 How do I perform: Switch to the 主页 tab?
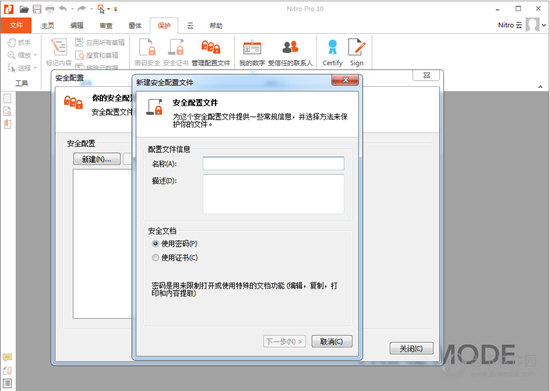pyautogui.click(x=48, y=26)
